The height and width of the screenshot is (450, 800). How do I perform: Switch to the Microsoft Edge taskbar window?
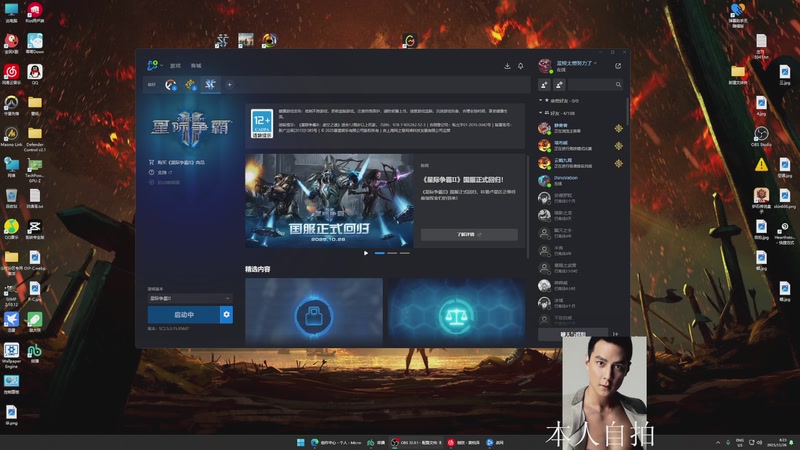(336, 442)
